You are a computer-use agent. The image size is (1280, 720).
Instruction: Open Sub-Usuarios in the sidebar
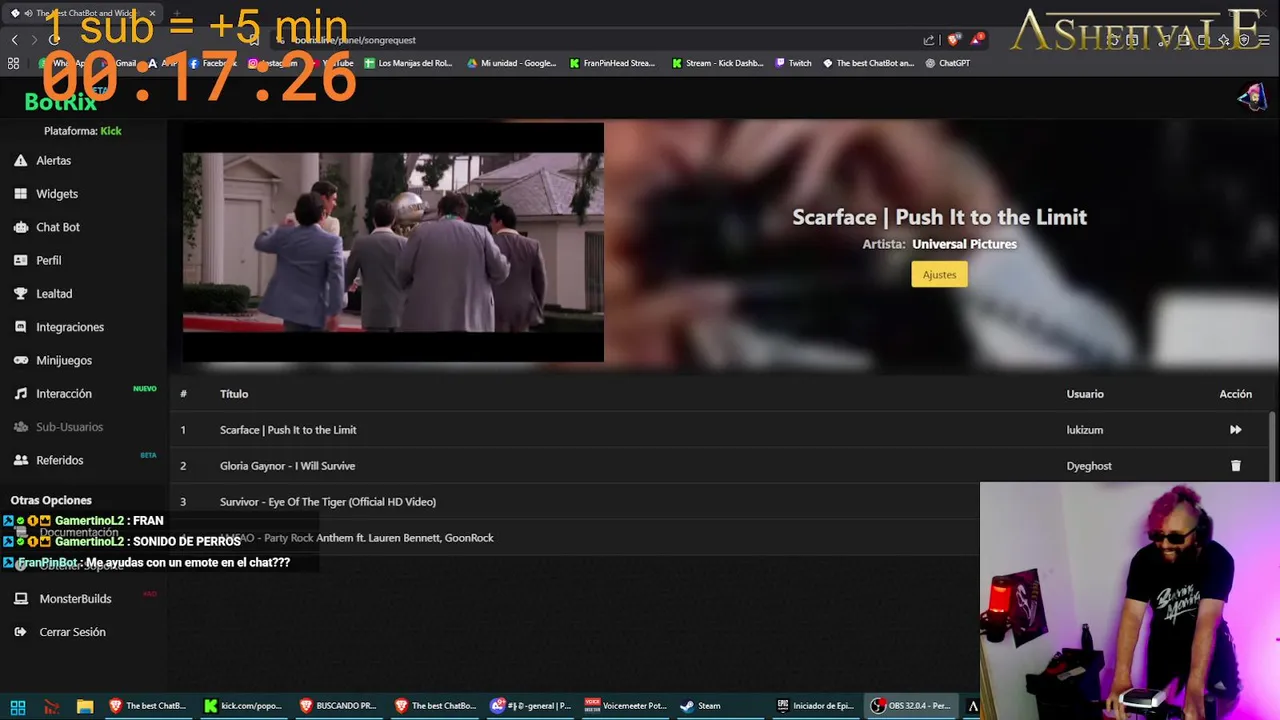coord(69,427)
